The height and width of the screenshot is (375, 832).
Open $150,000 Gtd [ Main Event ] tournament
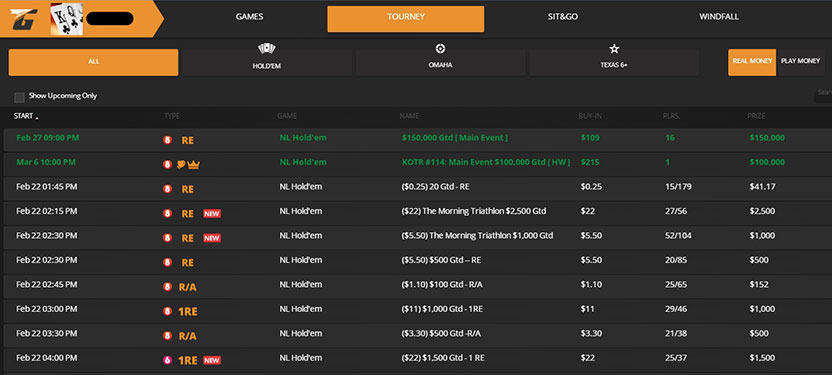pyautogui.click(x=454, y=138)
